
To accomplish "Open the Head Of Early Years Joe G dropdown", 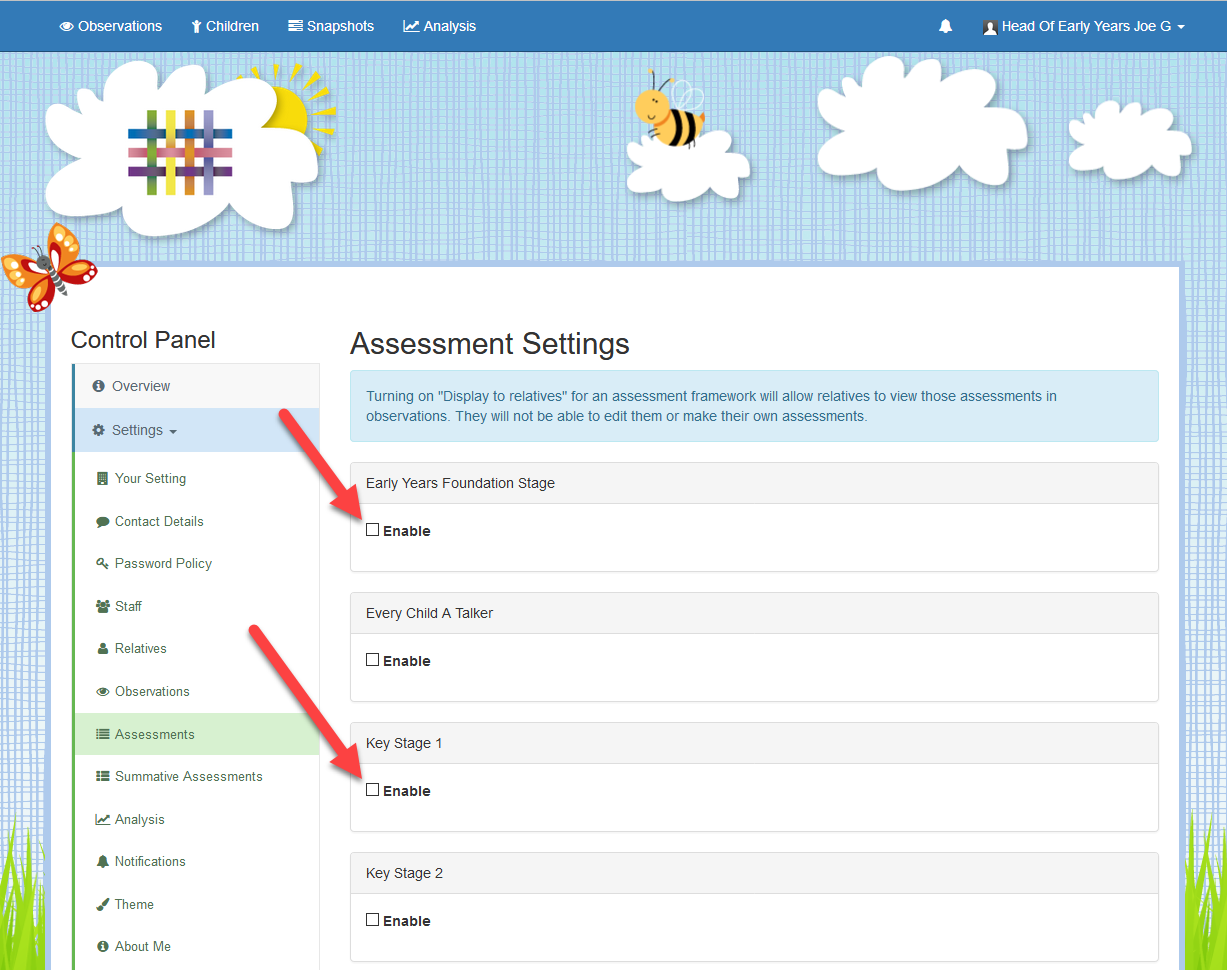I will coord(1084,27).
